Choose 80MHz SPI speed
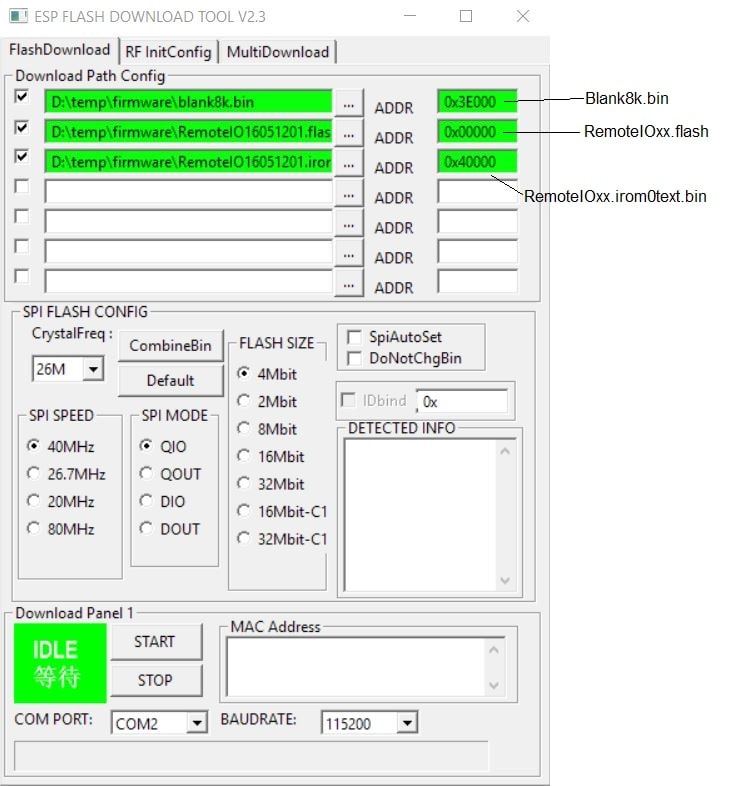Viewport: 738px width, 786px height. tap(35, 529)
